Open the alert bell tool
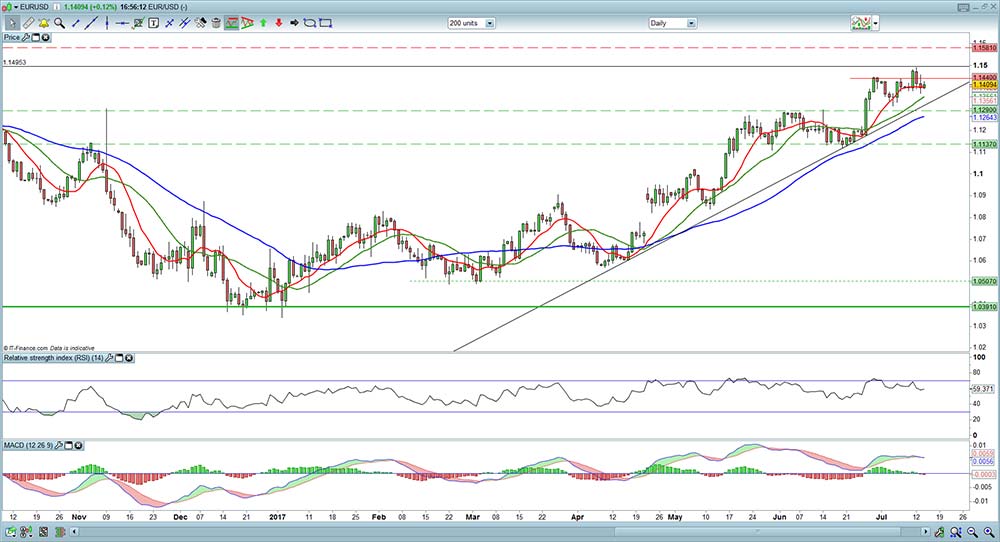1000x542 pixels. (x=44, y=23)
